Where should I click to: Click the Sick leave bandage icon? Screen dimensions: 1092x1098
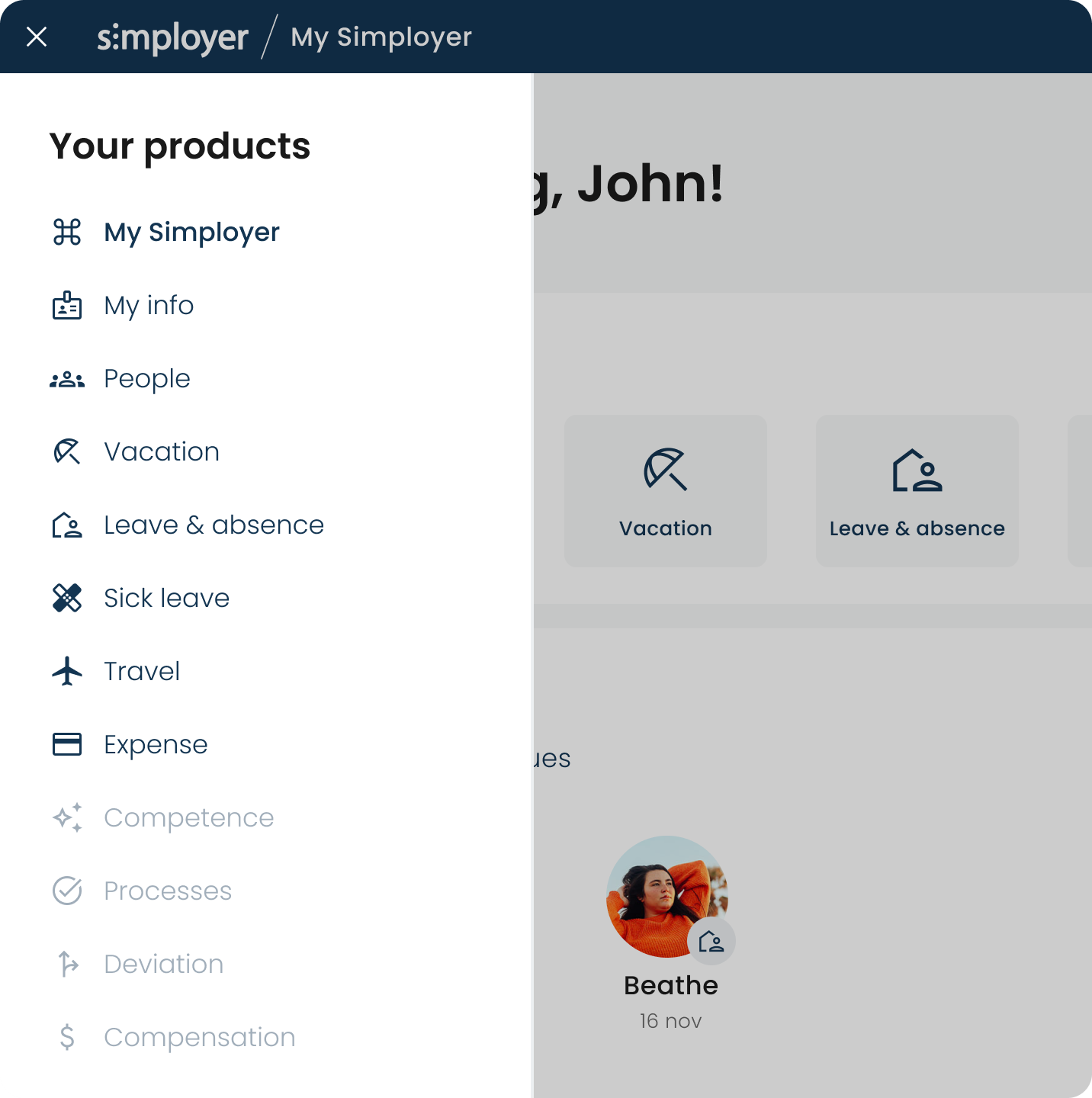tap(67, 598)
